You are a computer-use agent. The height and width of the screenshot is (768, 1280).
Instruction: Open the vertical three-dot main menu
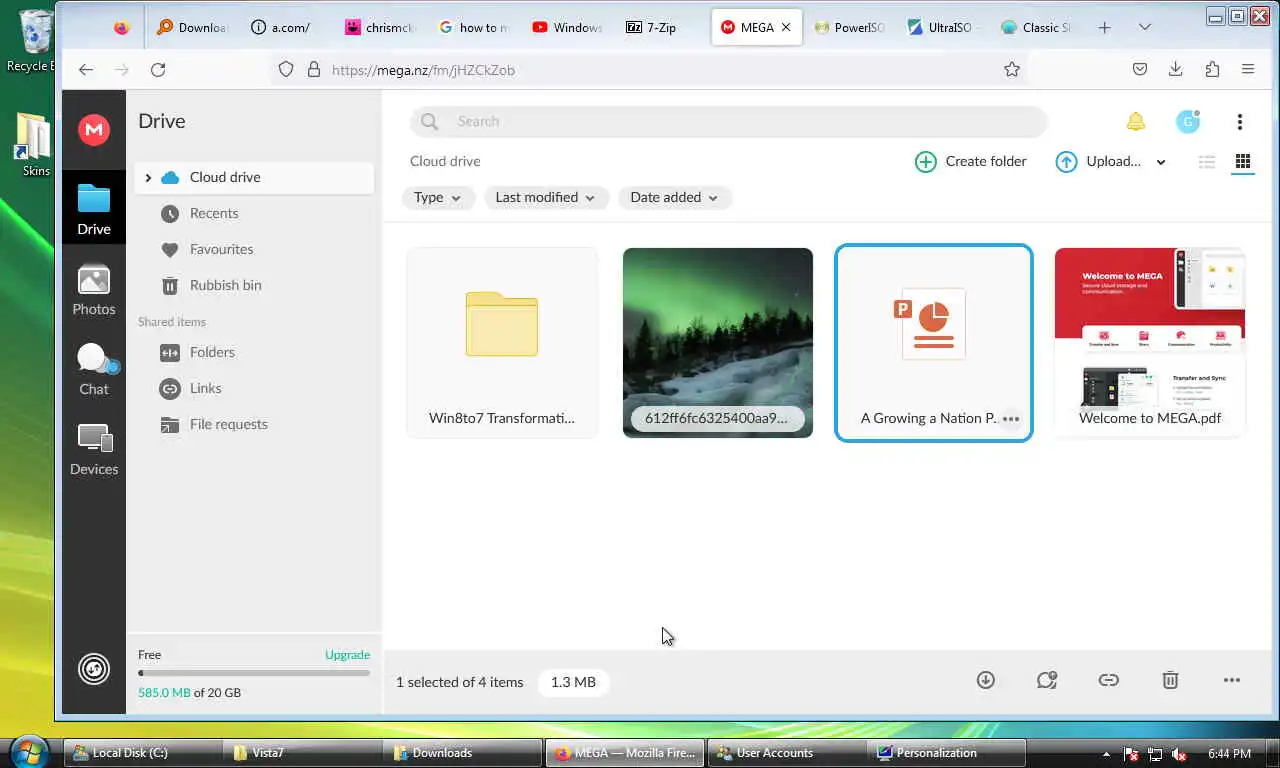(1239, 121)
